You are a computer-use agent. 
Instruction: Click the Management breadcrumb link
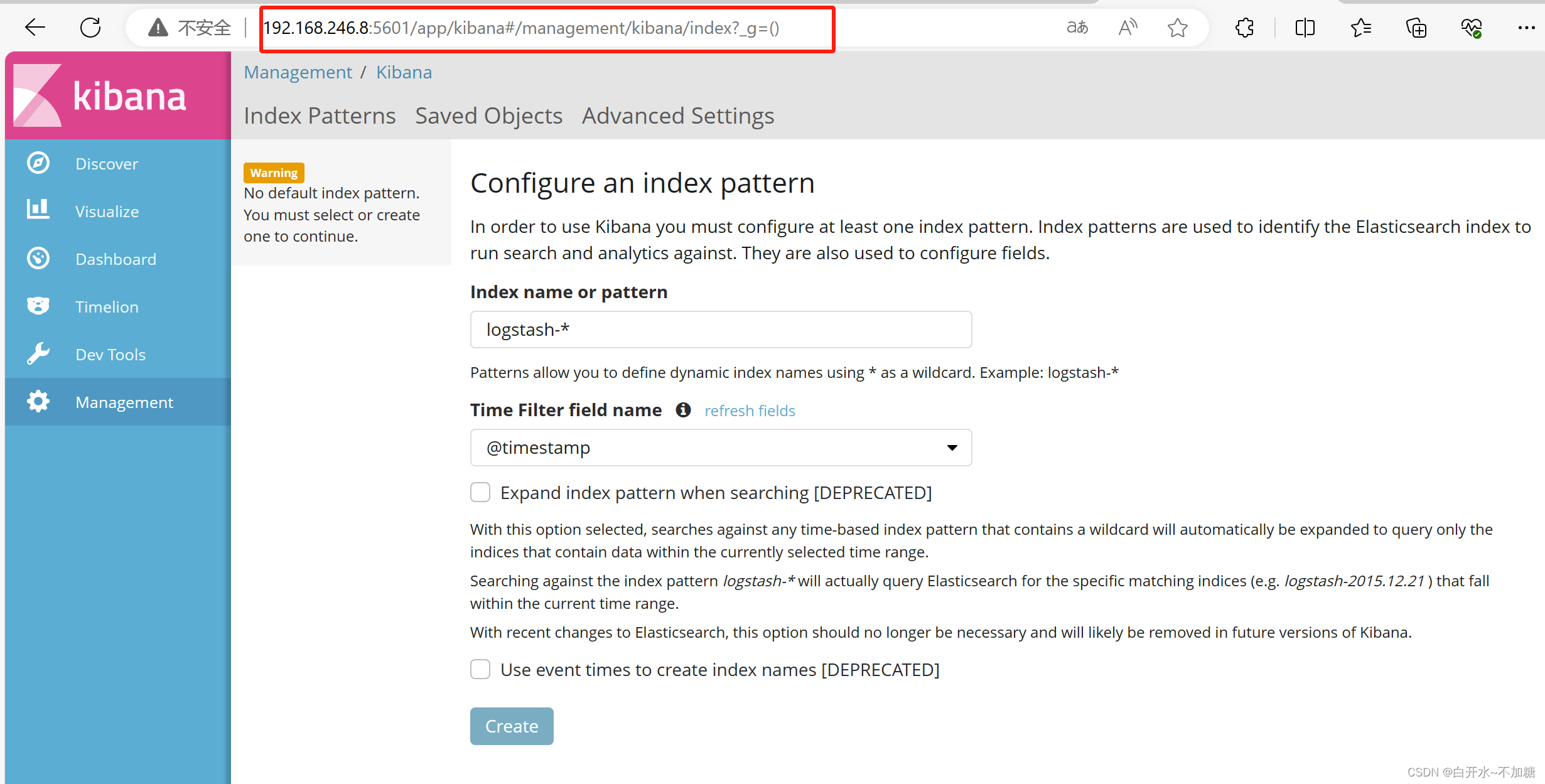(298, 72)
